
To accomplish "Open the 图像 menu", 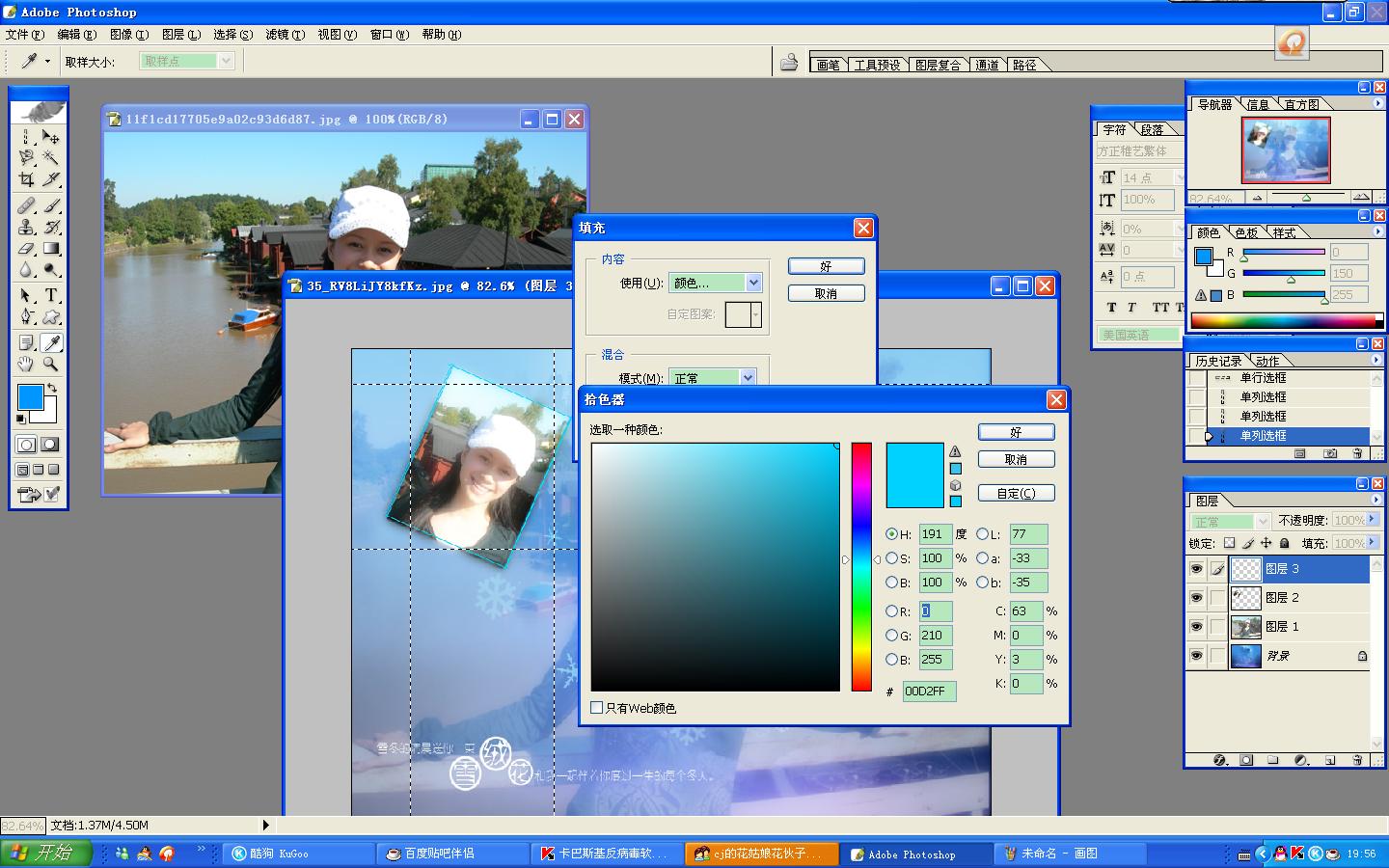I will tap(129, 35).
